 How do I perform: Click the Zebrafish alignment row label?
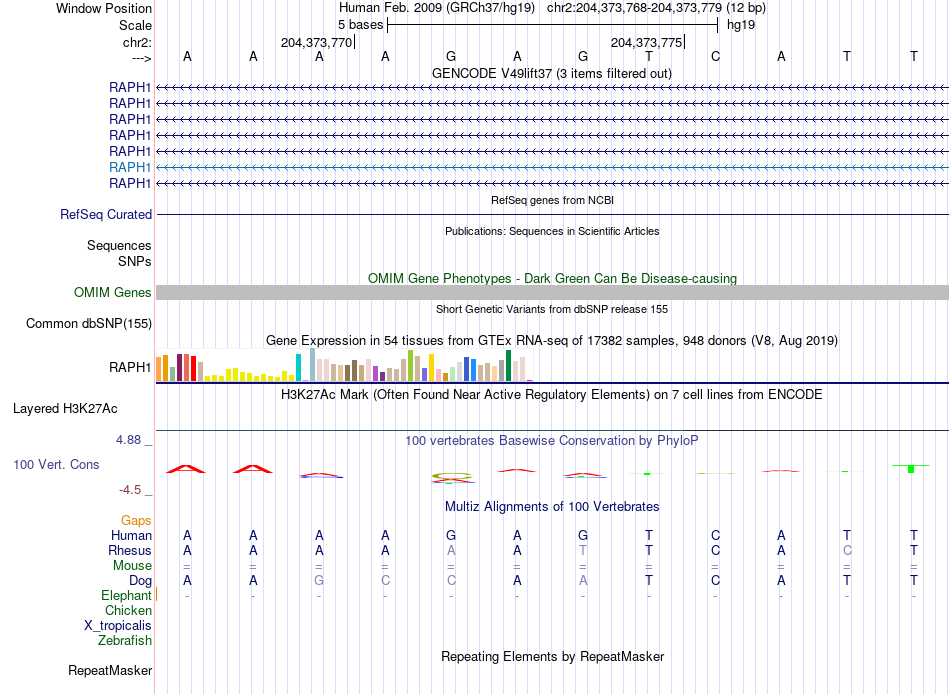125,640
